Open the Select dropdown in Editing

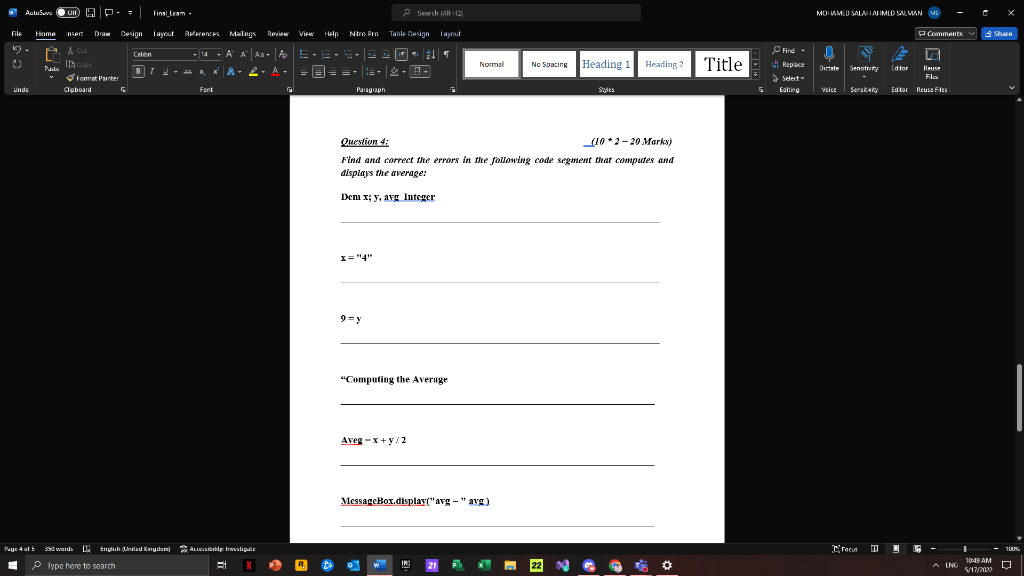click(x=788, y=78)
